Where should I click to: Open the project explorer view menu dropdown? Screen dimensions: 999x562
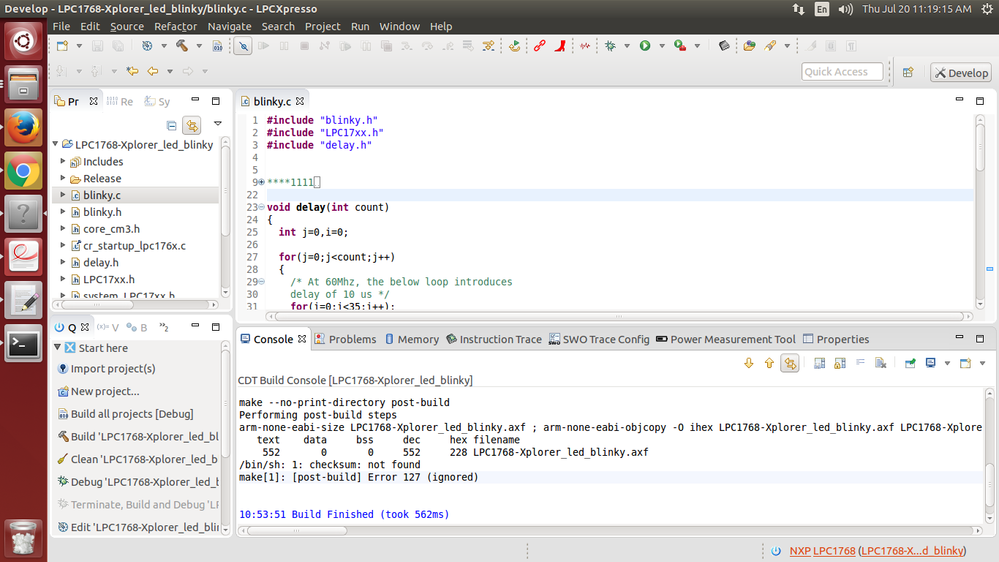217,125
